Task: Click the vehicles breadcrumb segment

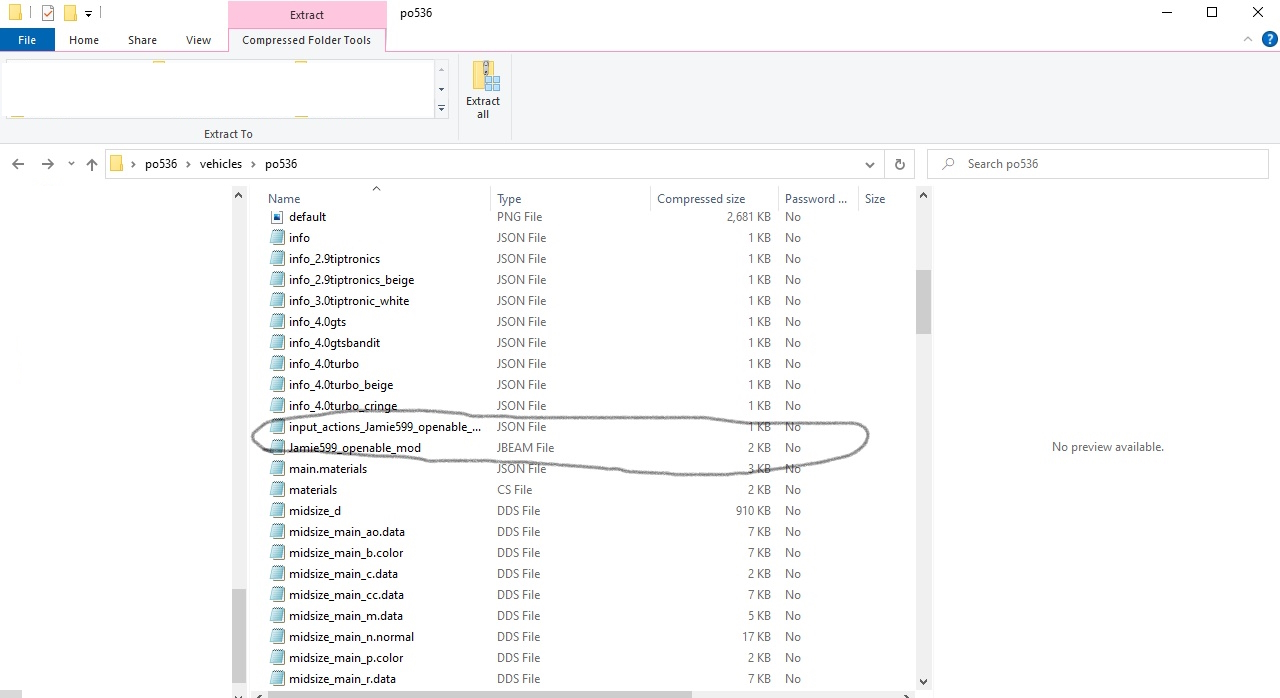Action: click(x=221, y=164)
